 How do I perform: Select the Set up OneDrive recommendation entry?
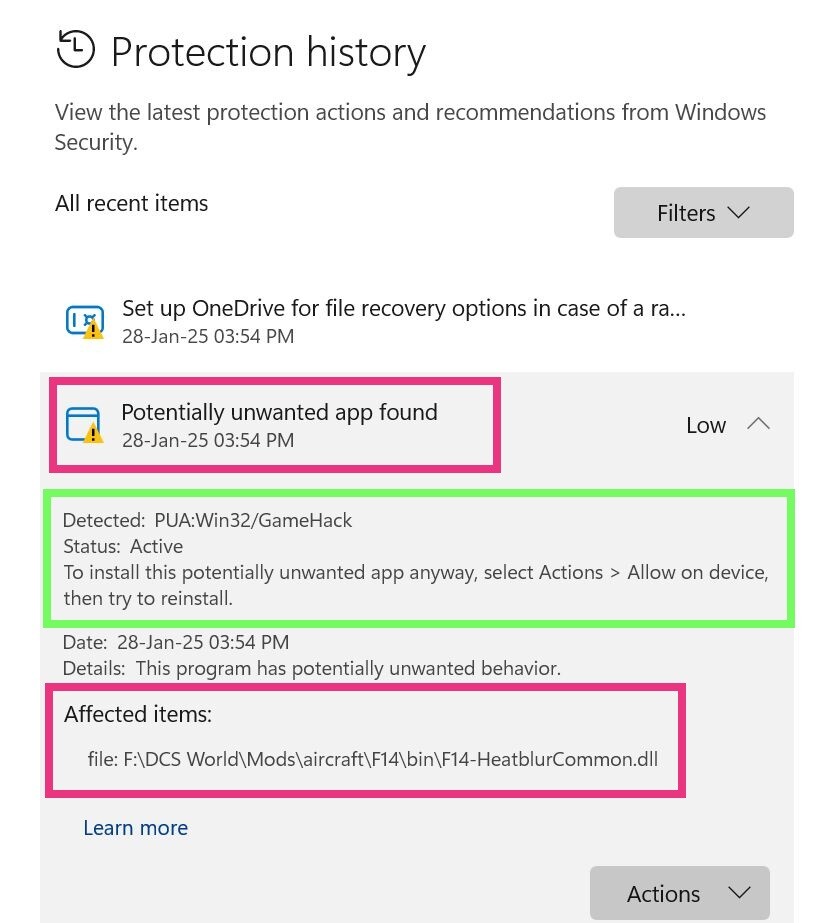[x=404, y=321]
